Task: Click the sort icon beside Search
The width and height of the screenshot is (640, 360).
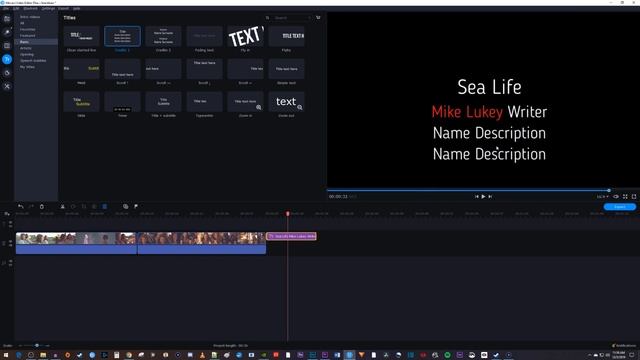Action: [x=267, y=18]
